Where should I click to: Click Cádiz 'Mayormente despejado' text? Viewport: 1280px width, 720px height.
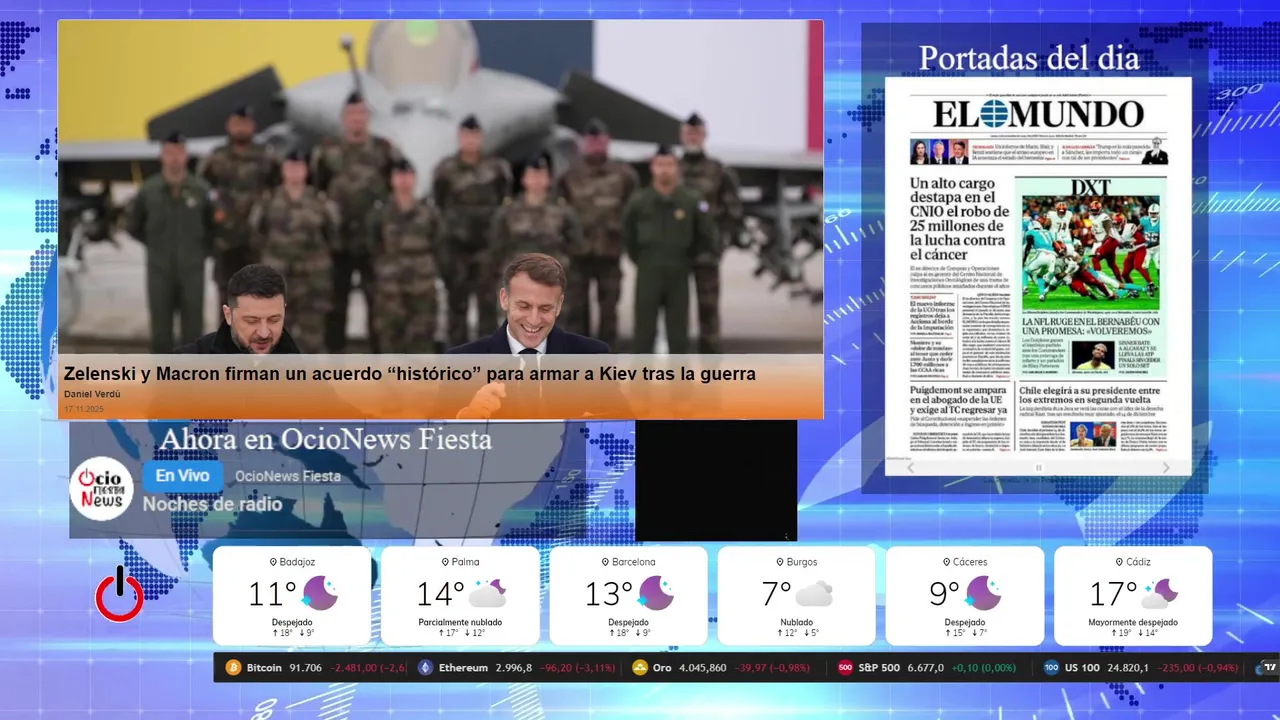click(1133, 622)
